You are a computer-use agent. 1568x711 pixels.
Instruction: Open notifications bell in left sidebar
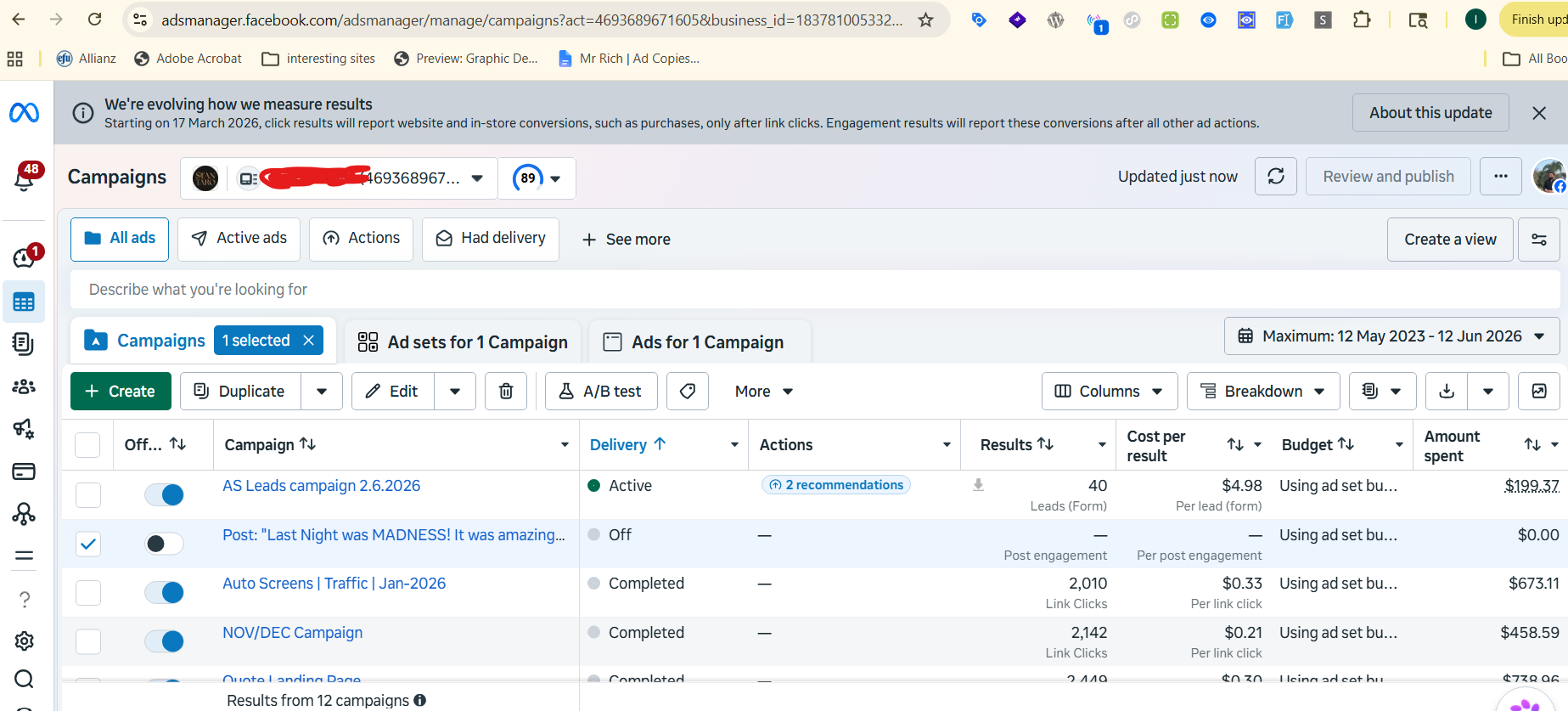pos(25,178)
